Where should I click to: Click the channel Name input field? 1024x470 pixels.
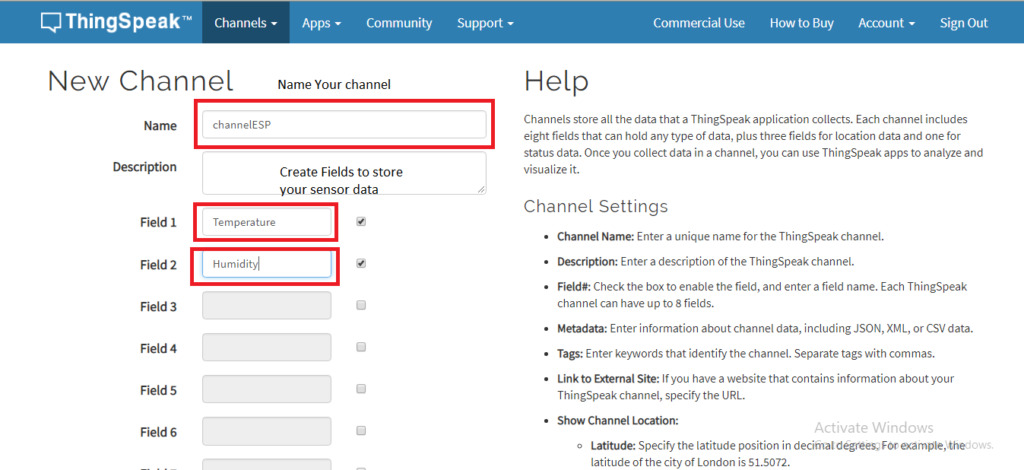pos(344,125)
